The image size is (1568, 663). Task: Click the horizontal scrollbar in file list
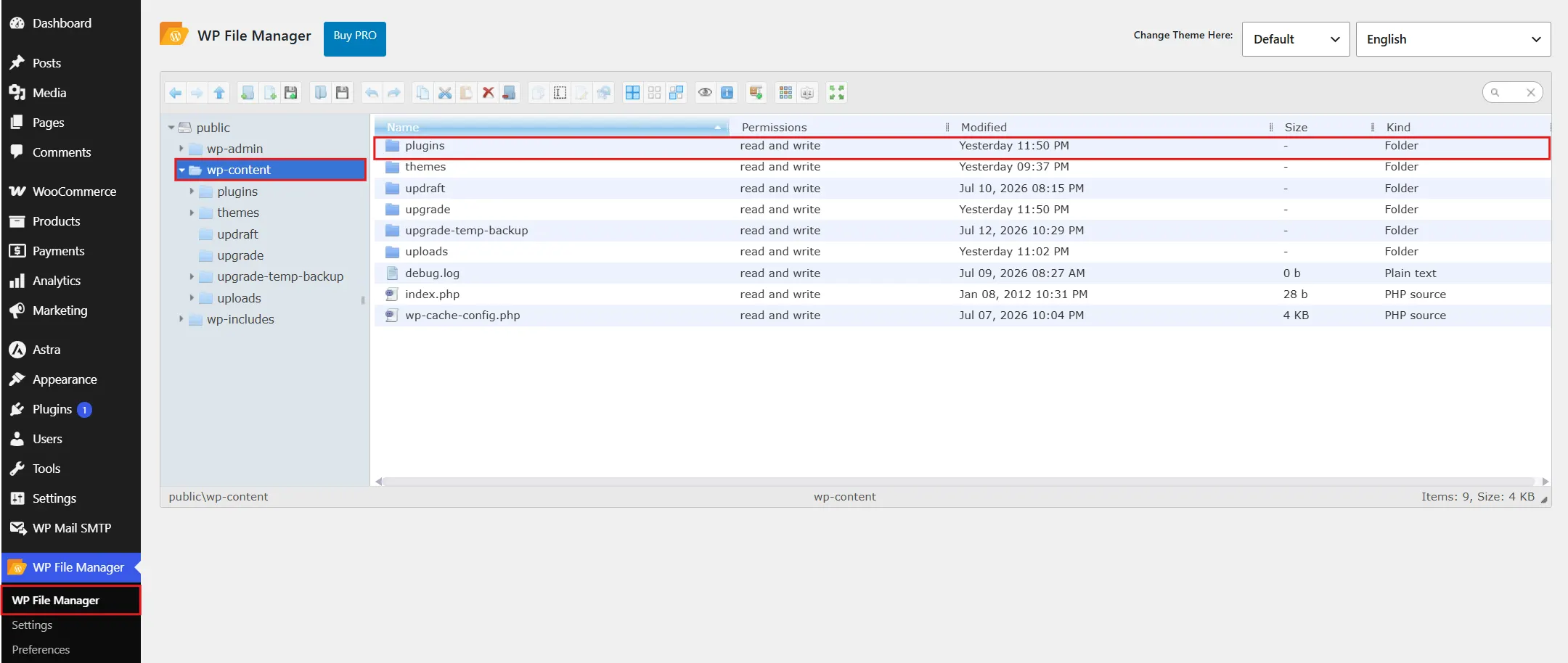click(960, 482)
